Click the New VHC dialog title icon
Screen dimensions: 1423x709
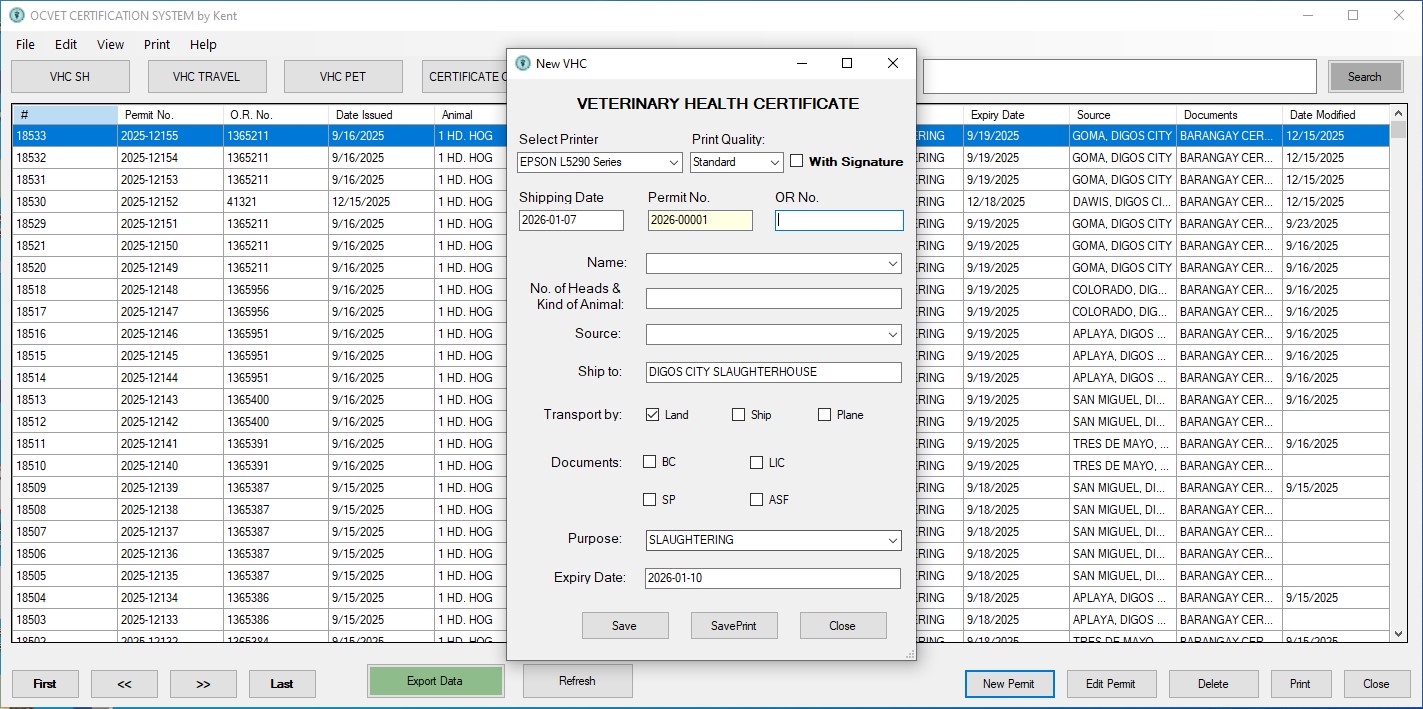point(523,63)
